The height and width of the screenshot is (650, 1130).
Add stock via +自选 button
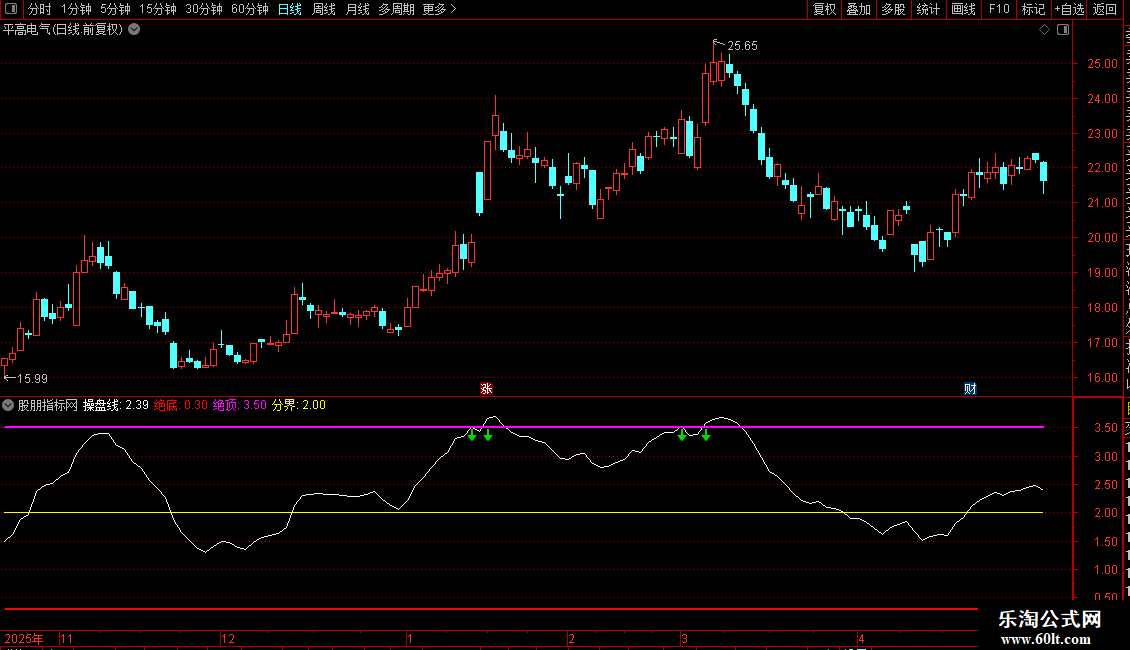click(1069, 9)
